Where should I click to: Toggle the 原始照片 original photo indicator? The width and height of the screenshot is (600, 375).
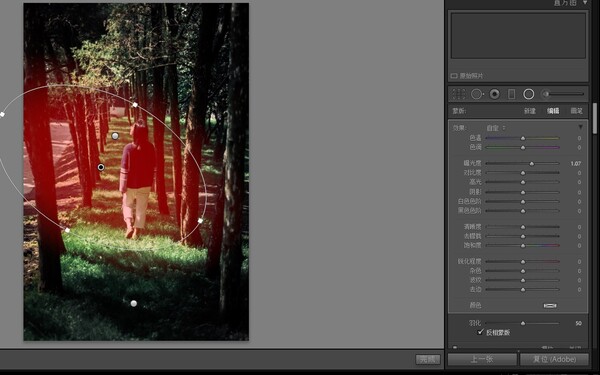[x=454, y=76]
